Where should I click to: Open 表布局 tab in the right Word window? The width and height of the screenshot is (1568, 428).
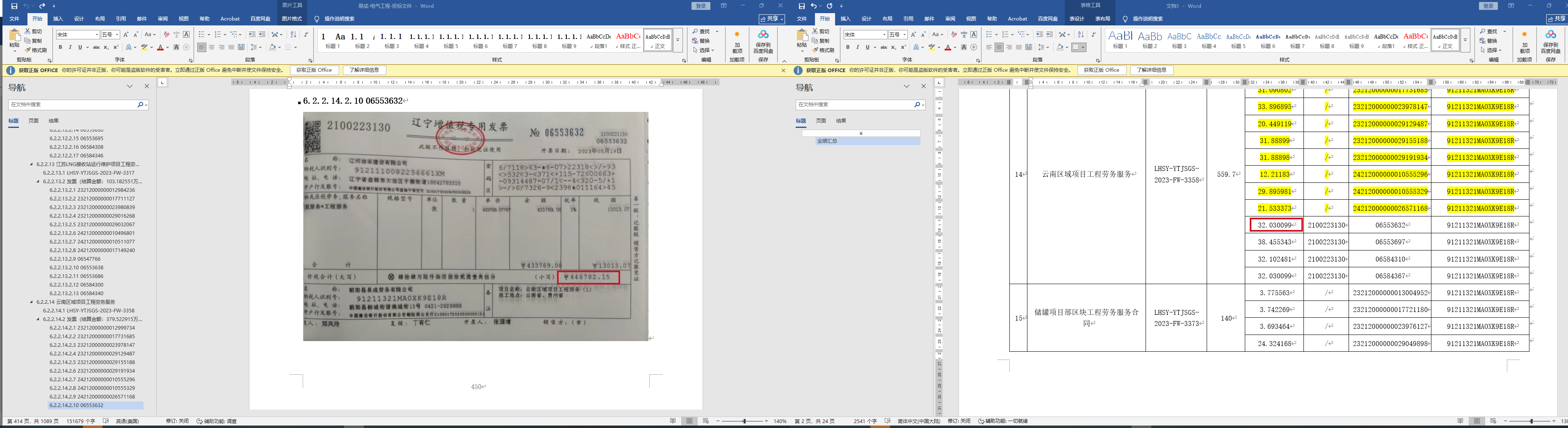click(x=1102, y=19)
